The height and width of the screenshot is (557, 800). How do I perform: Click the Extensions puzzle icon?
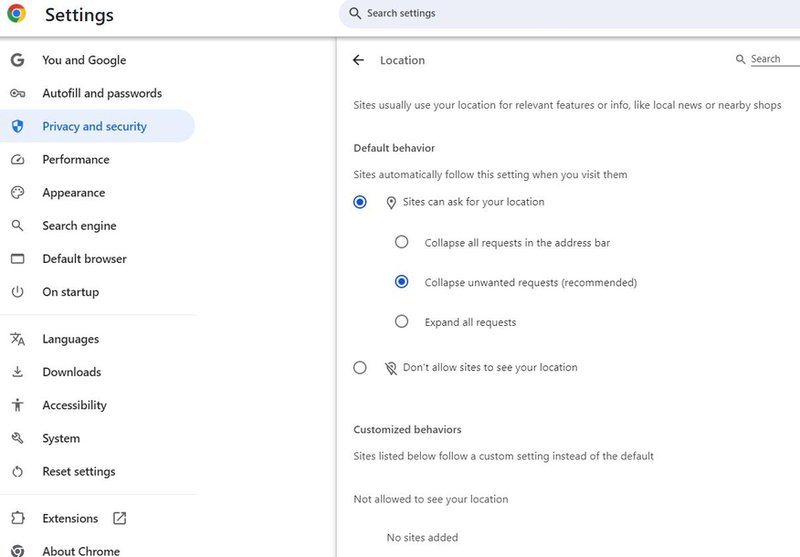[x=17, y=518]
